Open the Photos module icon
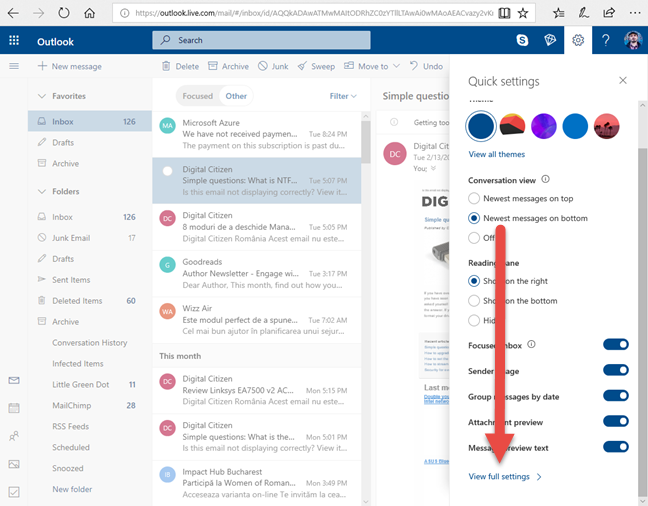This screenshot has height=506, width=648. pyautogui.click(x=14, y=464)
